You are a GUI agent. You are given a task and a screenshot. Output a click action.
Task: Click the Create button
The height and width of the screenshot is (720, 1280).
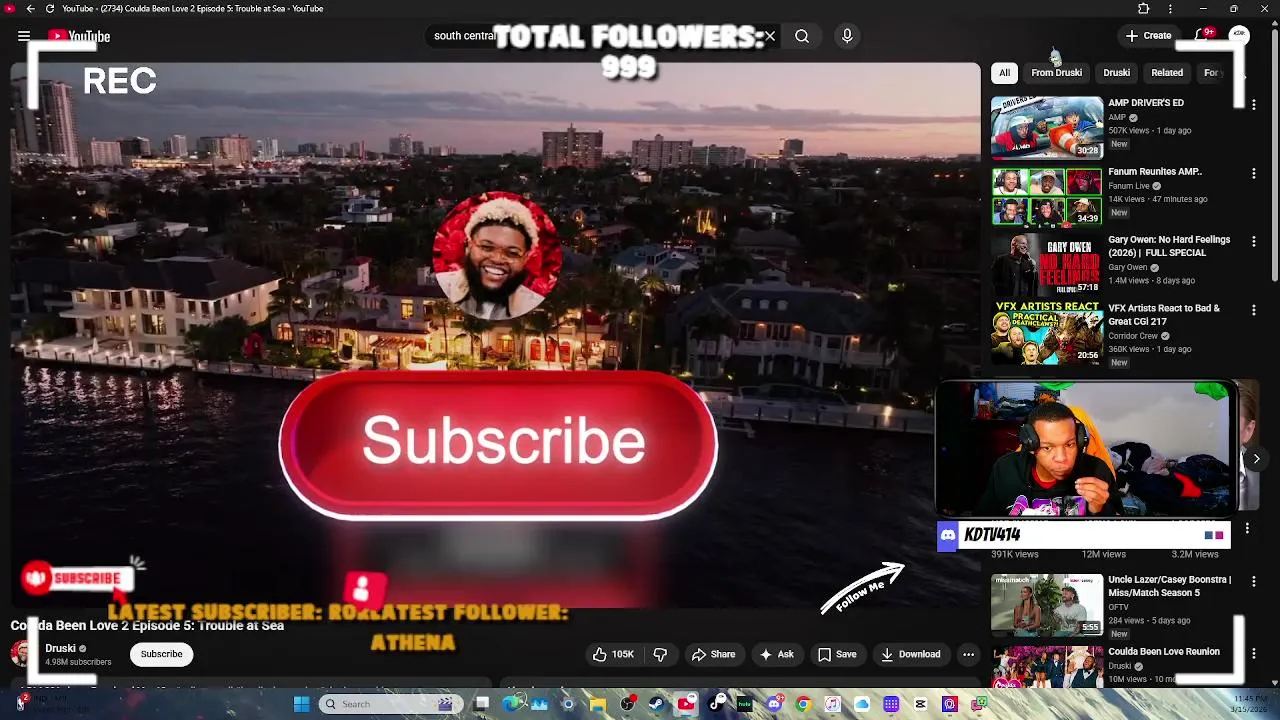(x=1148, y=36)
